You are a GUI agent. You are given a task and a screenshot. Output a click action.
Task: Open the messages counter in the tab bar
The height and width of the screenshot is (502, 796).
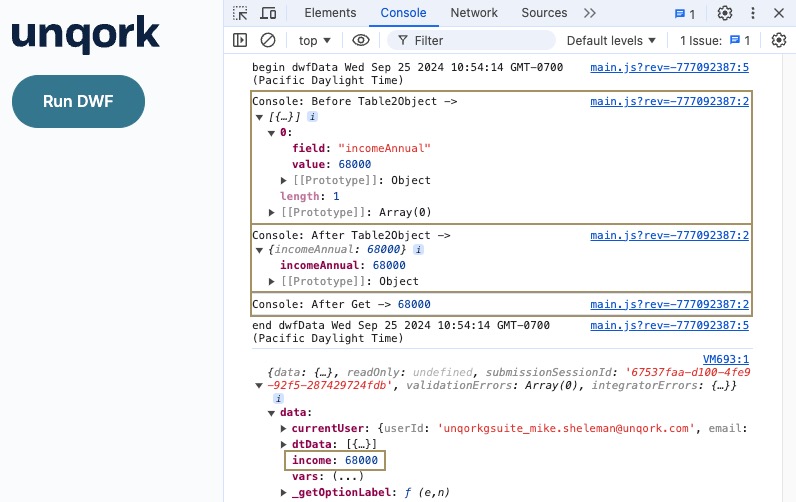coord(684,14)
